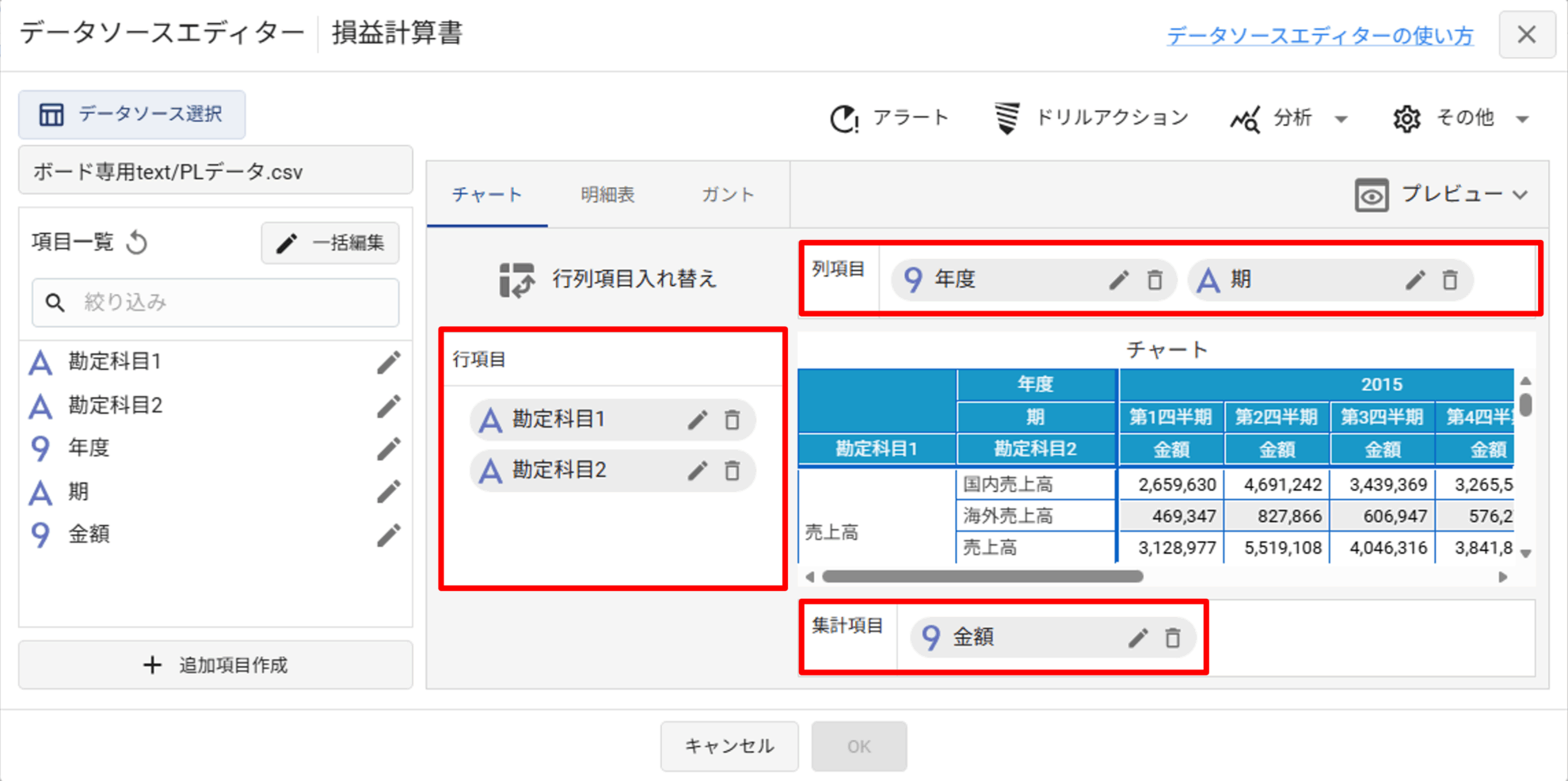Image resolution: width=1568 pixels, height=781 pixels.
Task: Reset the item list with refresh icon
Action: point(138,242)
